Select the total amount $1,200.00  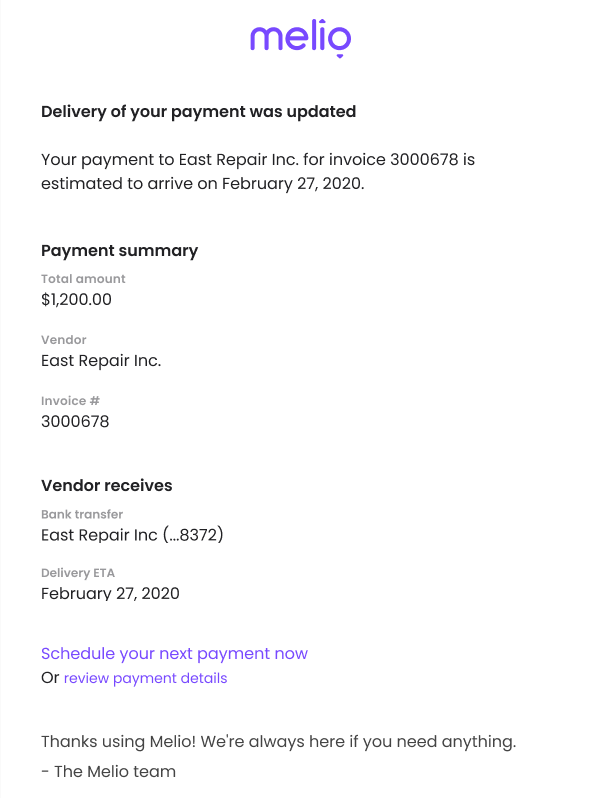[76, 299]
